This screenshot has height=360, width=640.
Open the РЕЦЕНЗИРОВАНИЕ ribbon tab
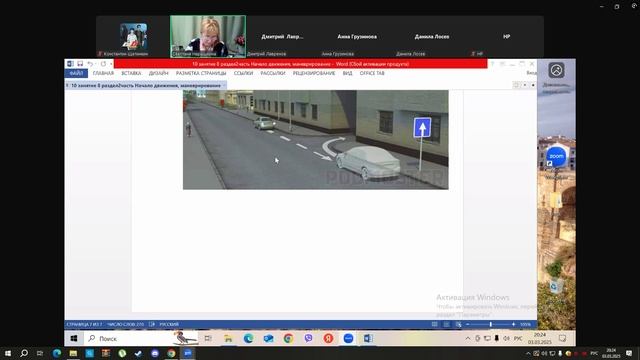pyautogui.click(x=313, y=73)
